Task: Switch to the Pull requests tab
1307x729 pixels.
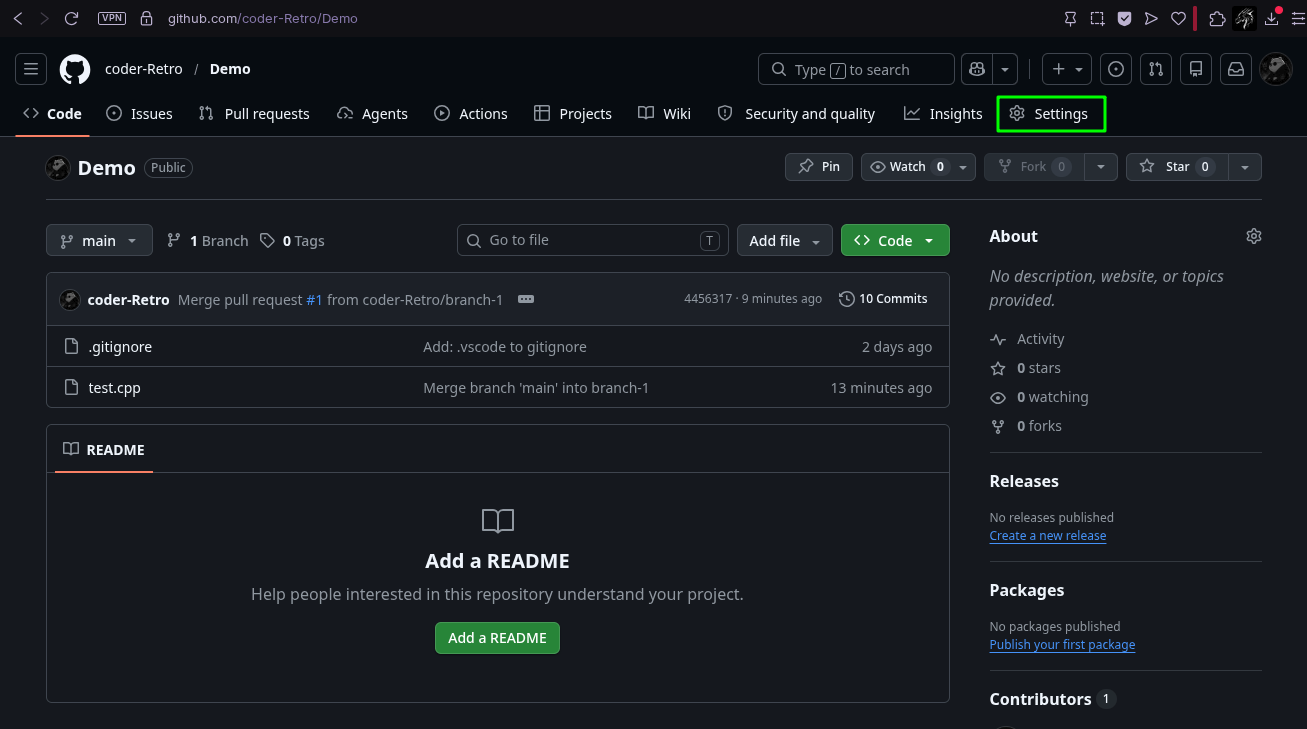Action: click(x=254, y=114)
